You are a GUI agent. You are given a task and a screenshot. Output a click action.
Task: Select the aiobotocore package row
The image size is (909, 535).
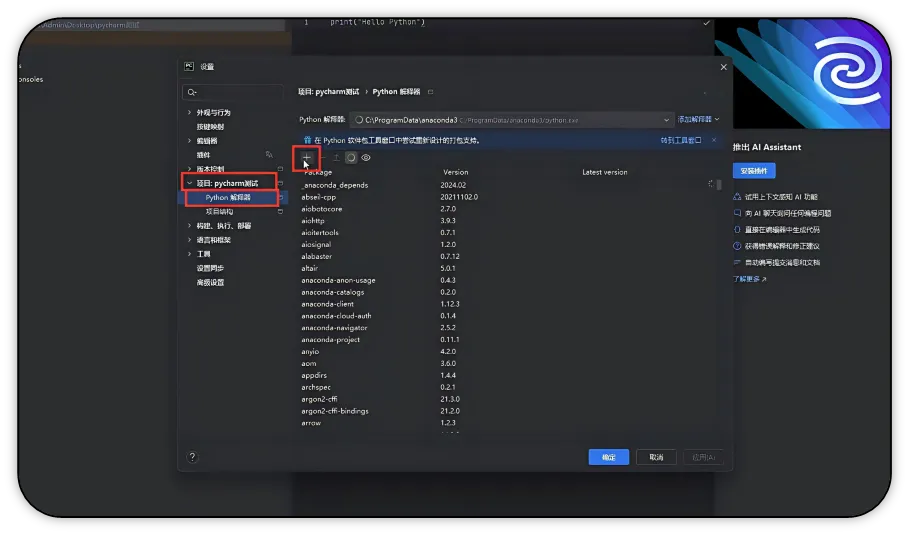[x=506, y=209]
